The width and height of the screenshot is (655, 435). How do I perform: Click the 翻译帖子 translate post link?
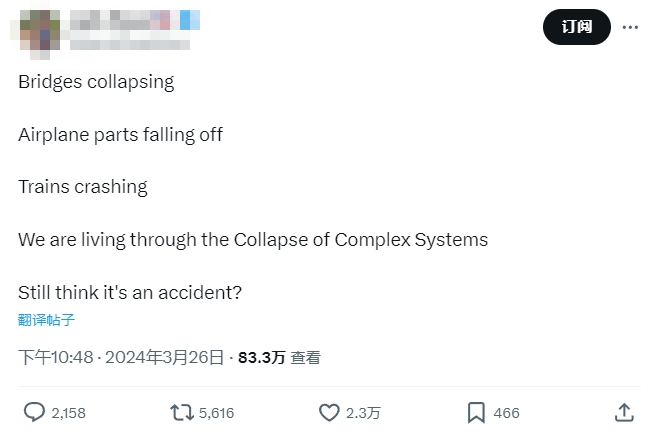click(x=46, y=320)
